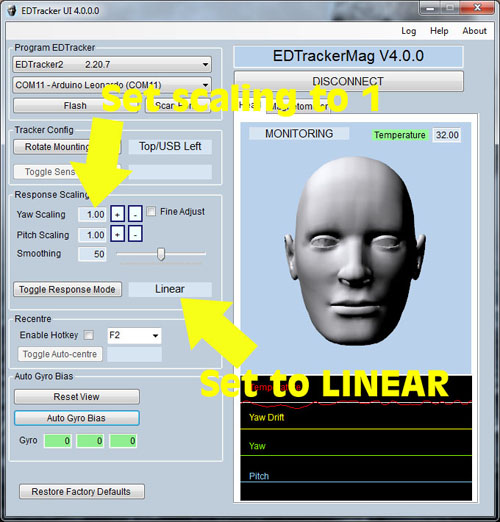This screenshot has width=500, height=522.
Task: Click the Yaw Drift graph label
Action: (x=266, y=417)
